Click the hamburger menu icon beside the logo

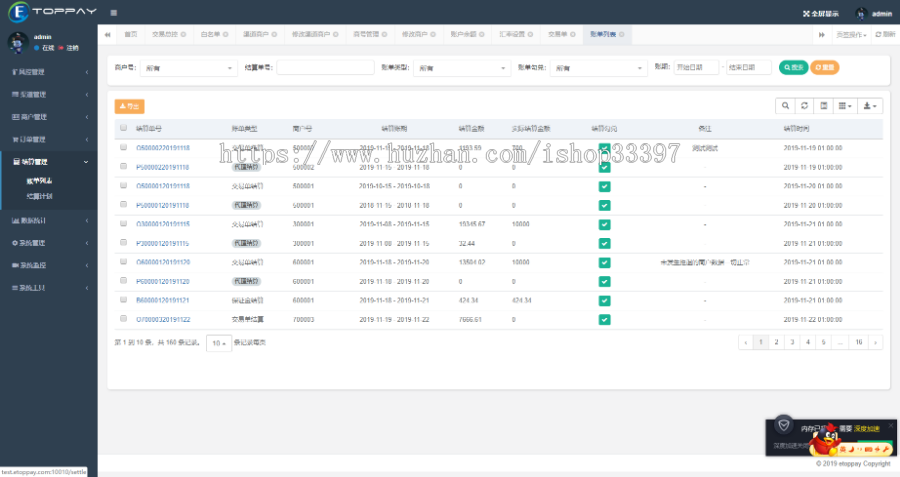[x=114, y=13]
